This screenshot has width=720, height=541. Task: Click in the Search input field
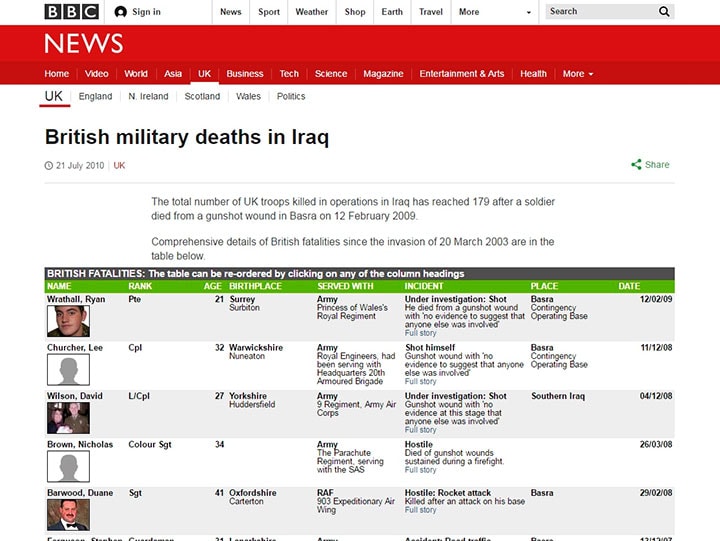click(x=600, y=12)
